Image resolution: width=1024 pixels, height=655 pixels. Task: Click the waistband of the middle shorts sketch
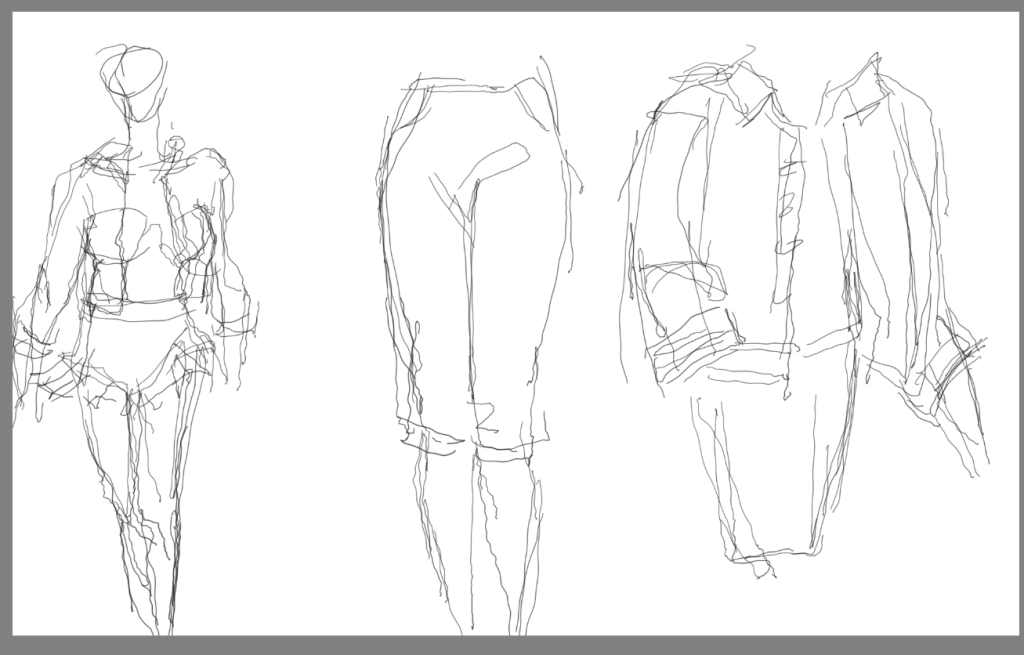pos(473,86)
